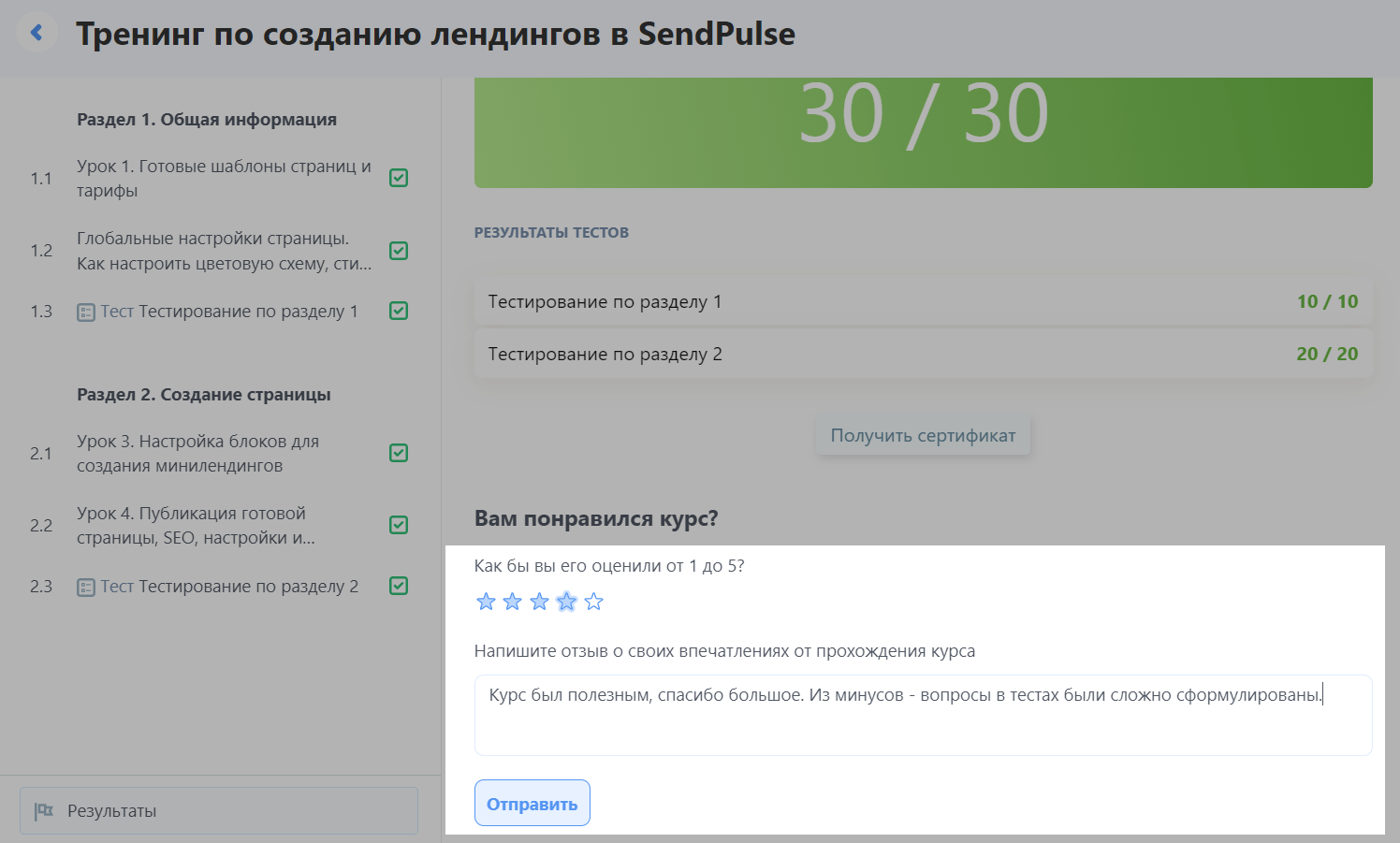Click into the course review text field

click(x=923, y=715)
